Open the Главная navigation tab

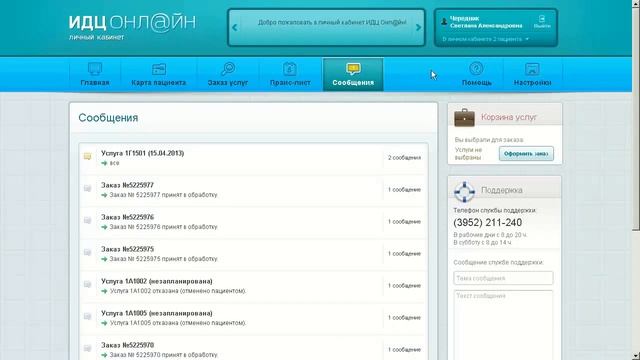coord(95,74)
